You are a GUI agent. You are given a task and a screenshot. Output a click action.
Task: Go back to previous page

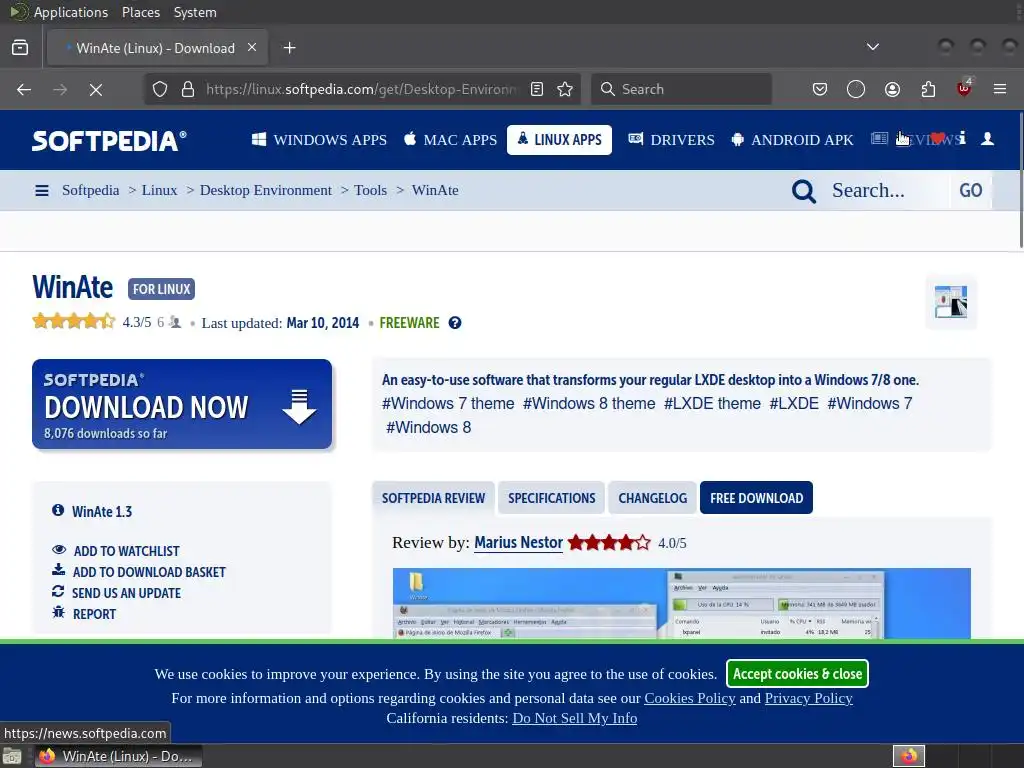pos(24,89)
